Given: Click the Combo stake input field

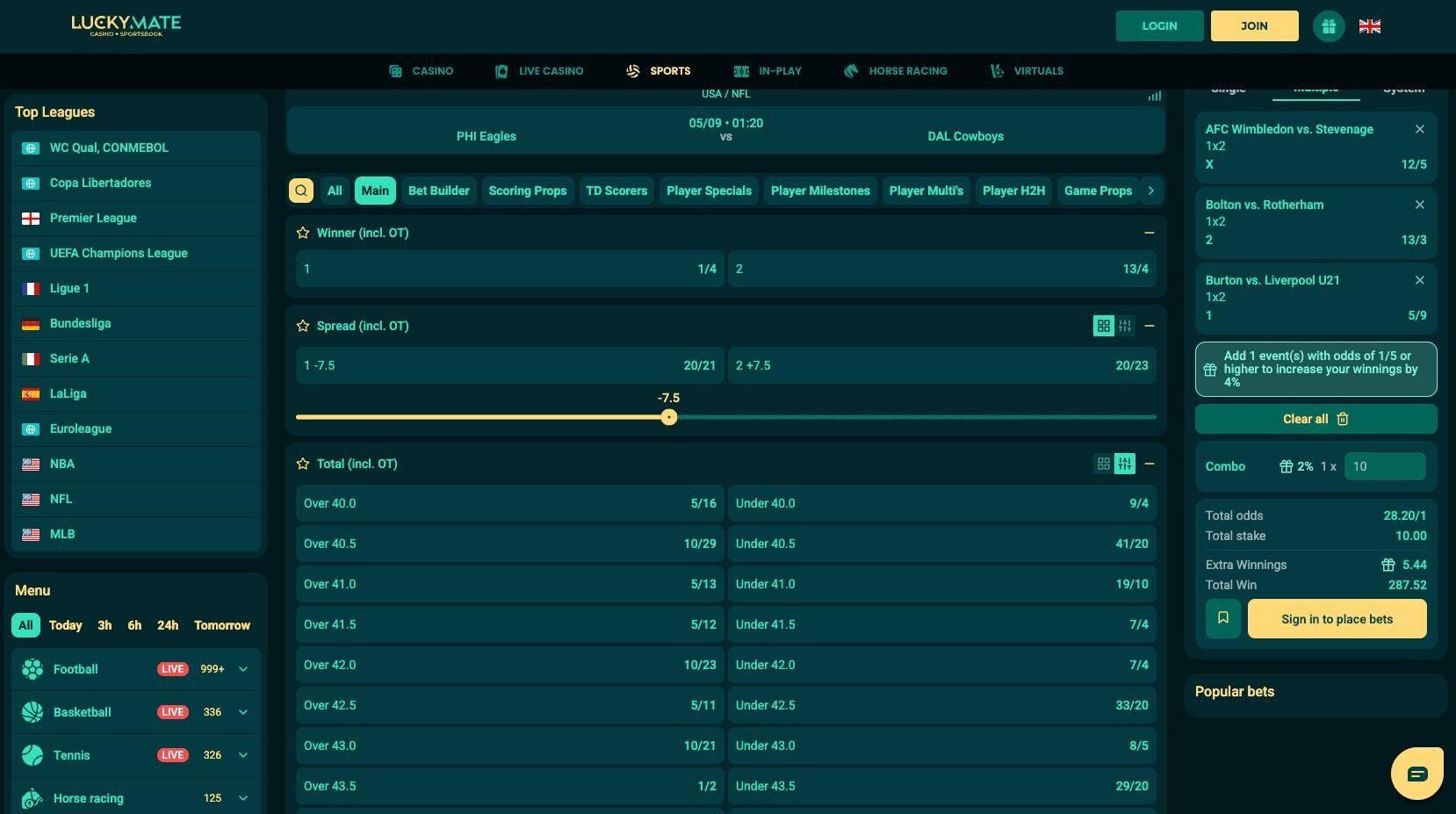Looking at the screenshot, I should pyautogui.click(x=1384, y=466).
